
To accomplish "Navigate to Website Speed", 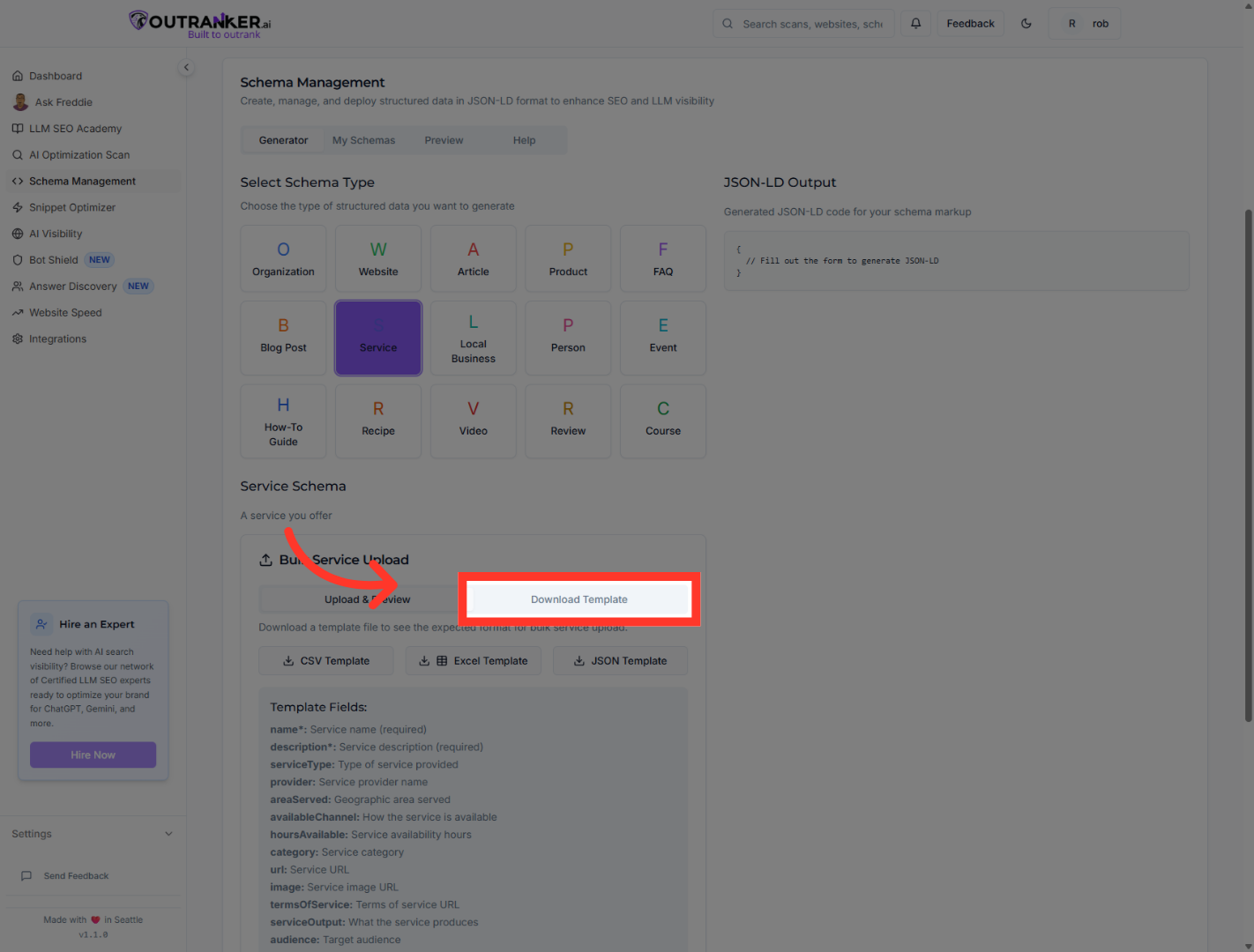I will point(65,313).
